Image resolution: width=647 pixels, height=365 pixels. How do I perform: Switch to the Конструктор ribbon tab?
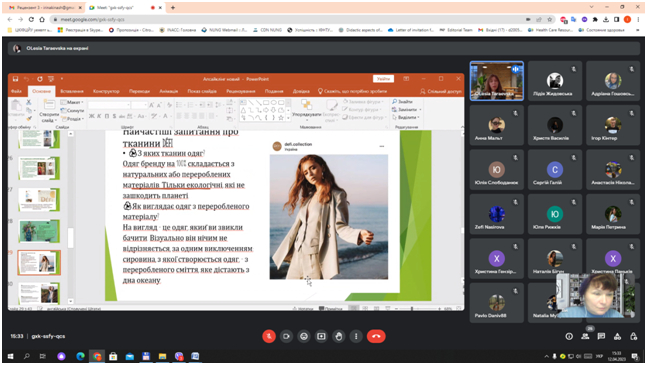point(106,91)
